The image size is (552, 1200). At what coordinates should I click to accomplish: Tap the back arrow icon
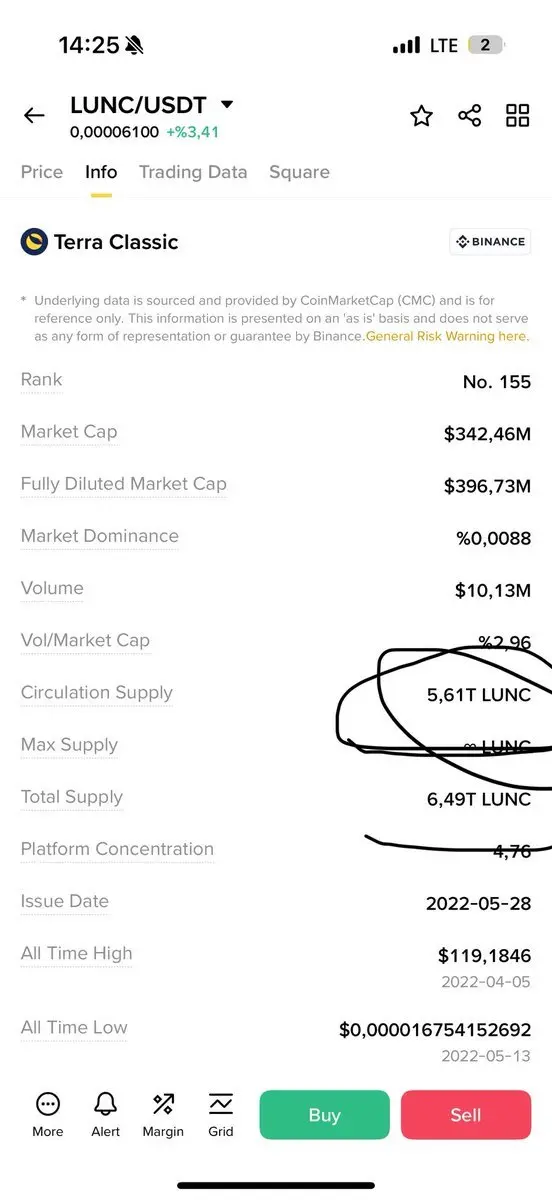34,115
